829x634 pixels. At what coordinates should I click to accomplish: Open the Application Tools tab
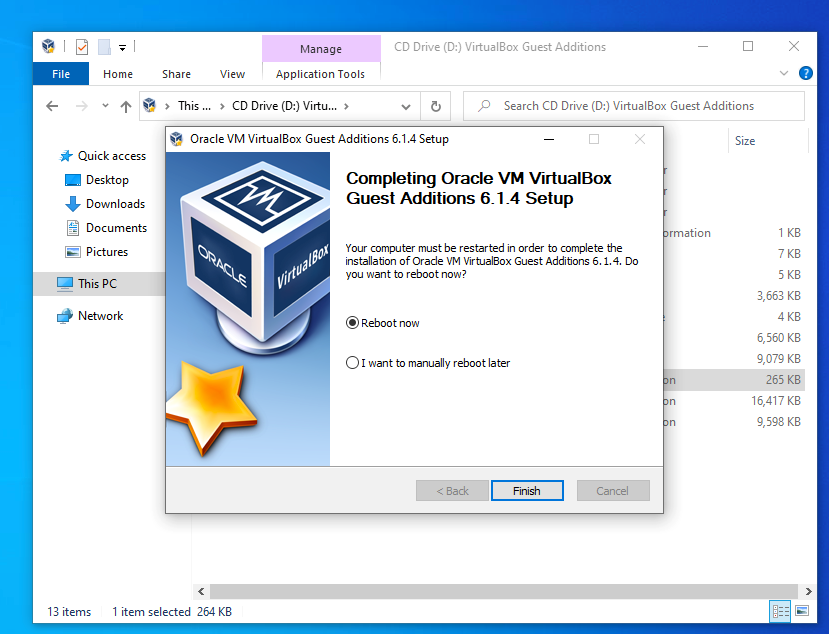(x=320, y=74)
